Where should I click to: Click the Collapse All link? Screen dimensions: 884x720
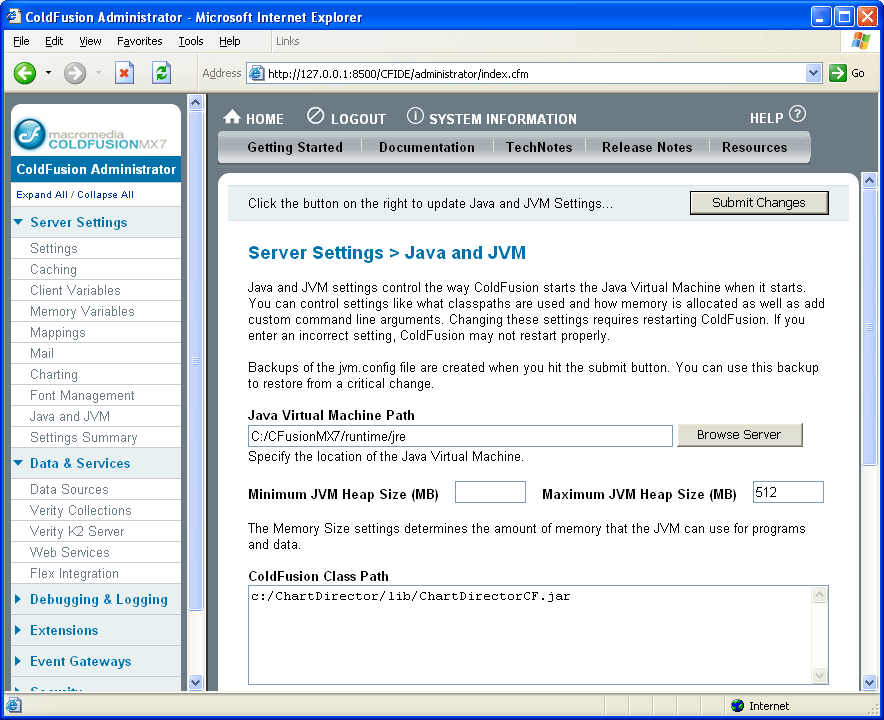[x=105, y=195]
